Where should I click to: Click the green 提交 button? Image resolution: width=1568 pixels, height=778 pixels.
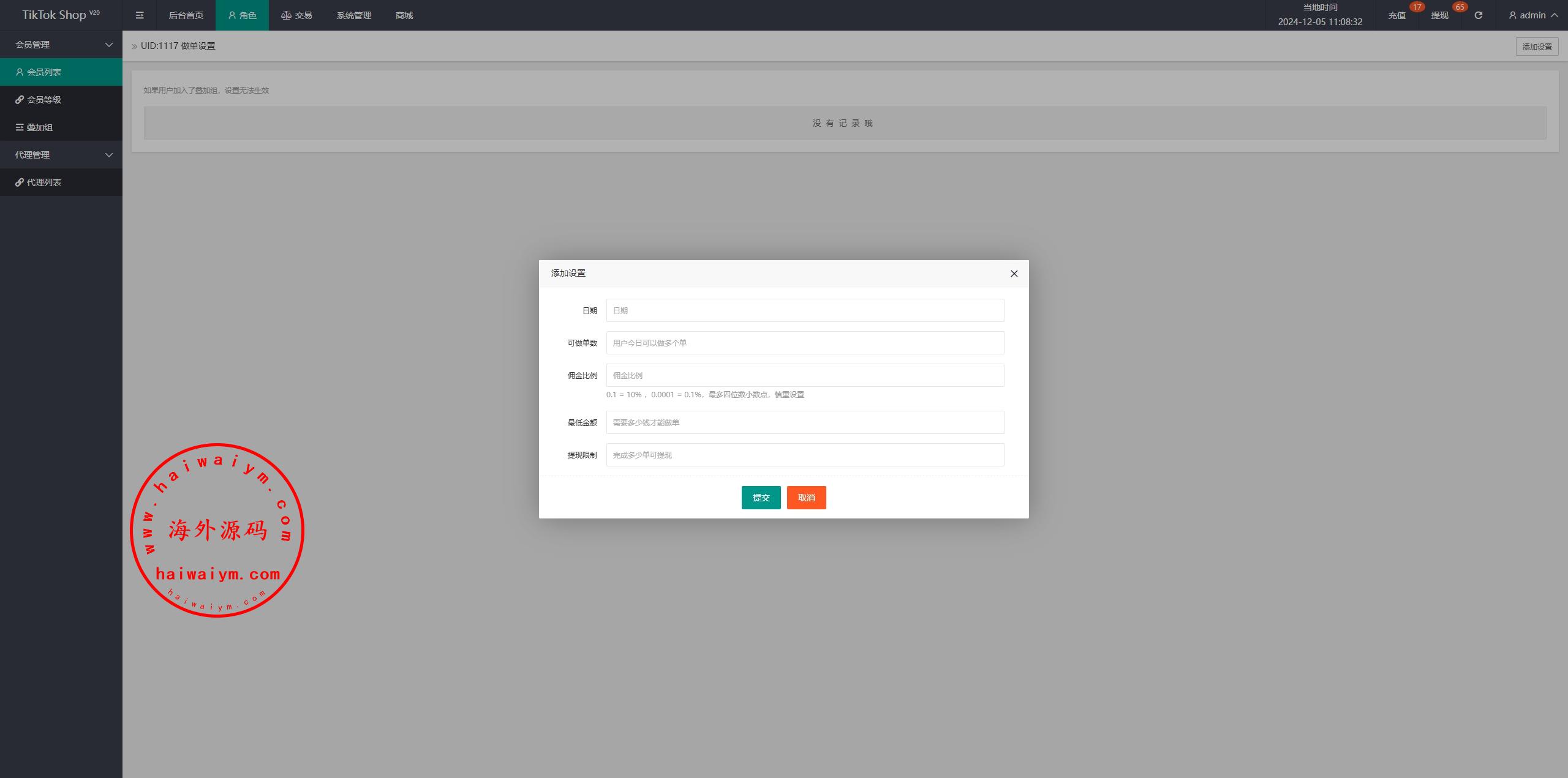(761, 498)
